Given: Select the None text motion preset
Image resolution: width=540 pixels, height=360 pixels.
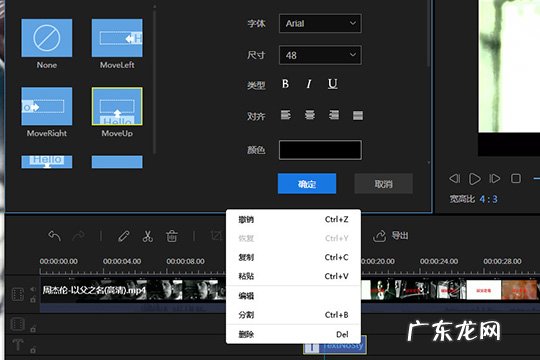Looking at the screenshot, I should pos(47,38).
